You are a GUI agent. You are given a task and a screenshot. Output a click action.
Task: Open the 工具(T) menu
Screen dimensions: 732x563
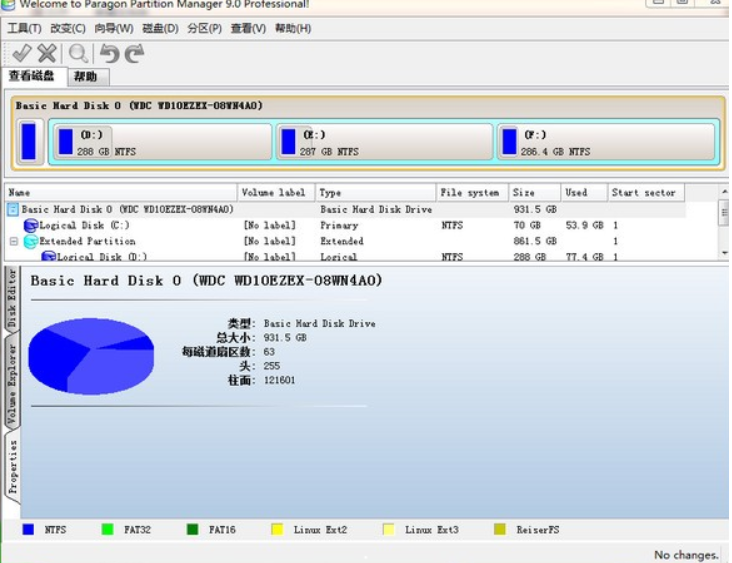(24, 28)
